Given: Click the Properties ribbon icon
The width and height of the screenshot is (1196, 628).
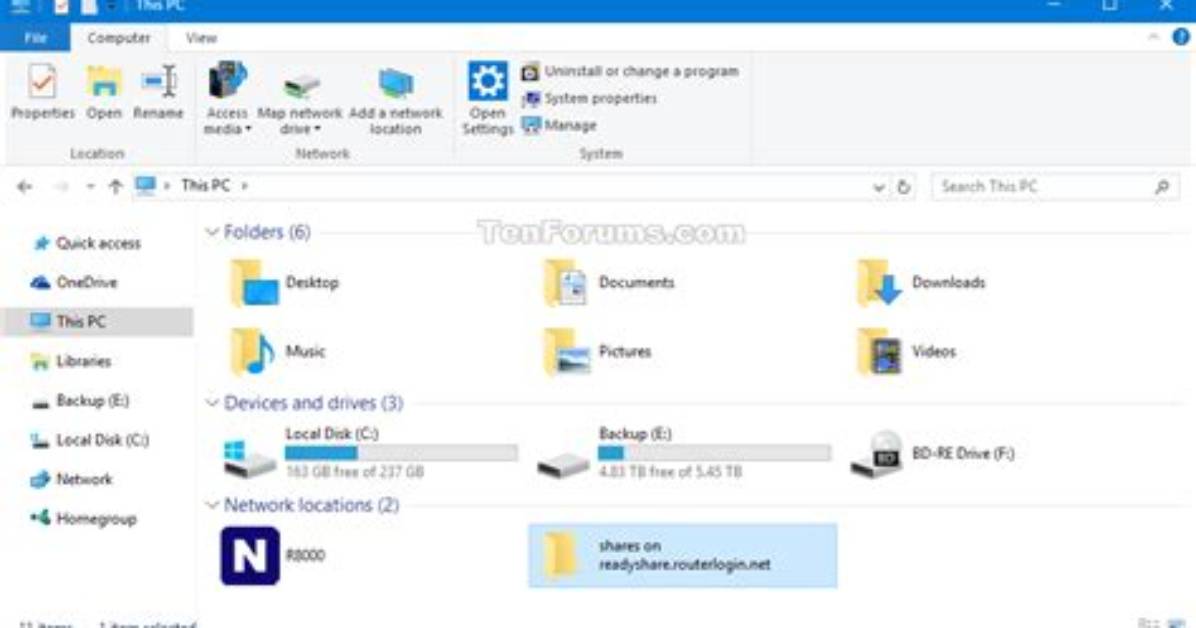Looking at the screenshot, I should (x=42, y=92).
